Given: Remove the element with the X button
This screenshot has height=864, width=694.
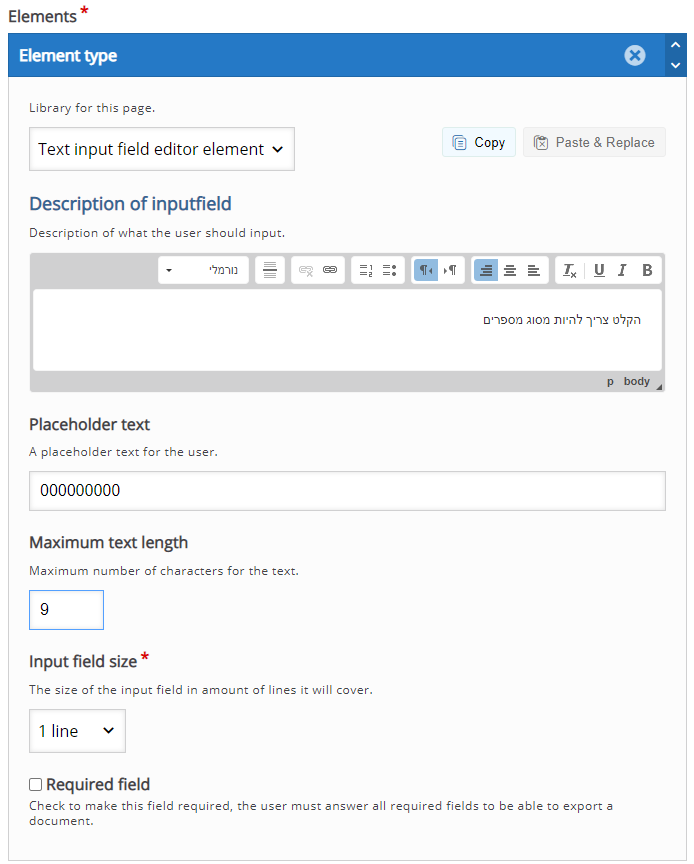Looking at the screenshot, I should tap(635, 56).
